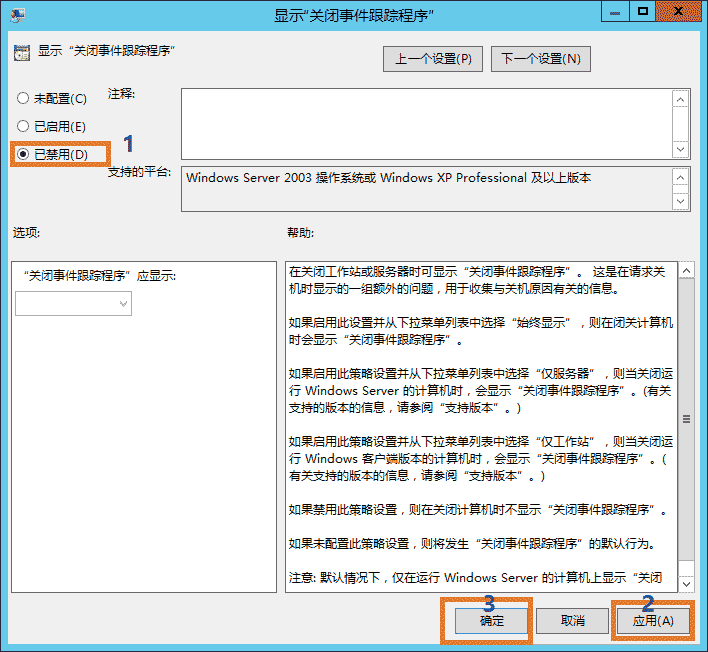Confirm with the 确定 button

(491, 621)
